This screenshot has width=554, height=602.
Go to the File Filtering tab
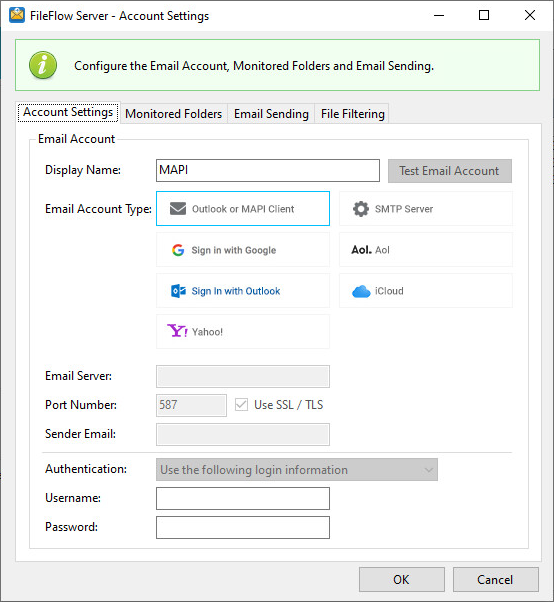tap(352, 114)
